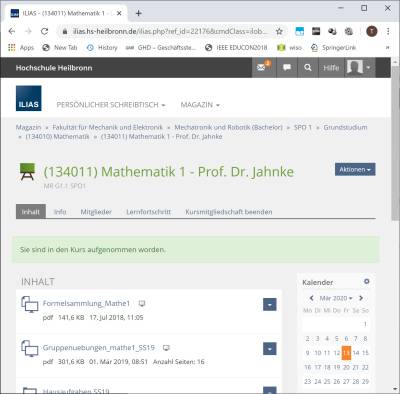This screenshot has height=394, width=400.
Task: Reload the page in browser
Action: tap(44, 31)
